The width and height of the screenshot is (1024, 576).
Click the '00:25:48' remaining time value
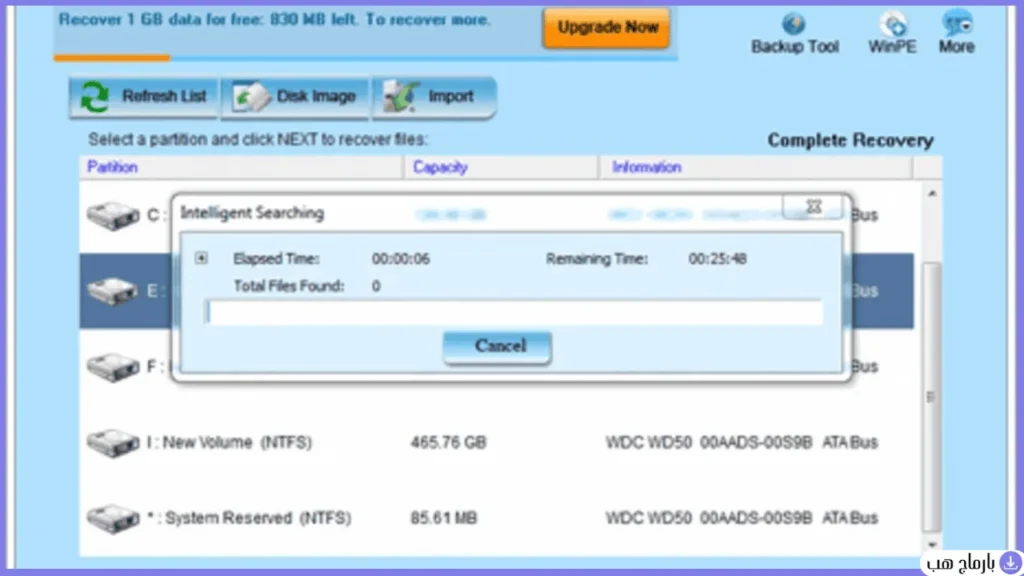717,259
